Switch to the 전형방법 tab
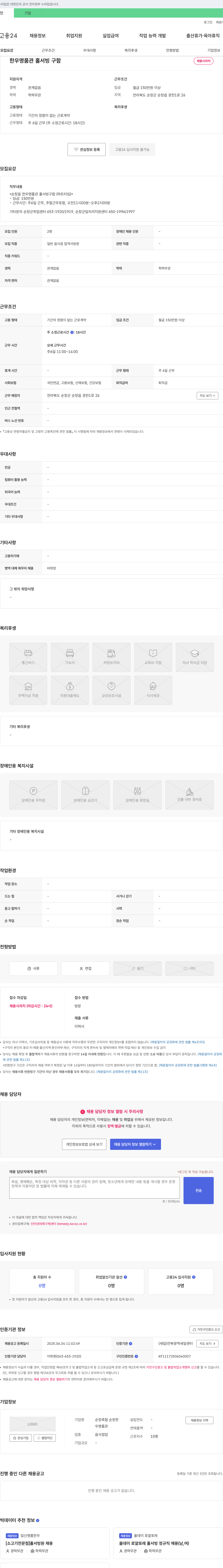Image resolution: width=223 pixels, height=1568 pixels. (172, 51)
